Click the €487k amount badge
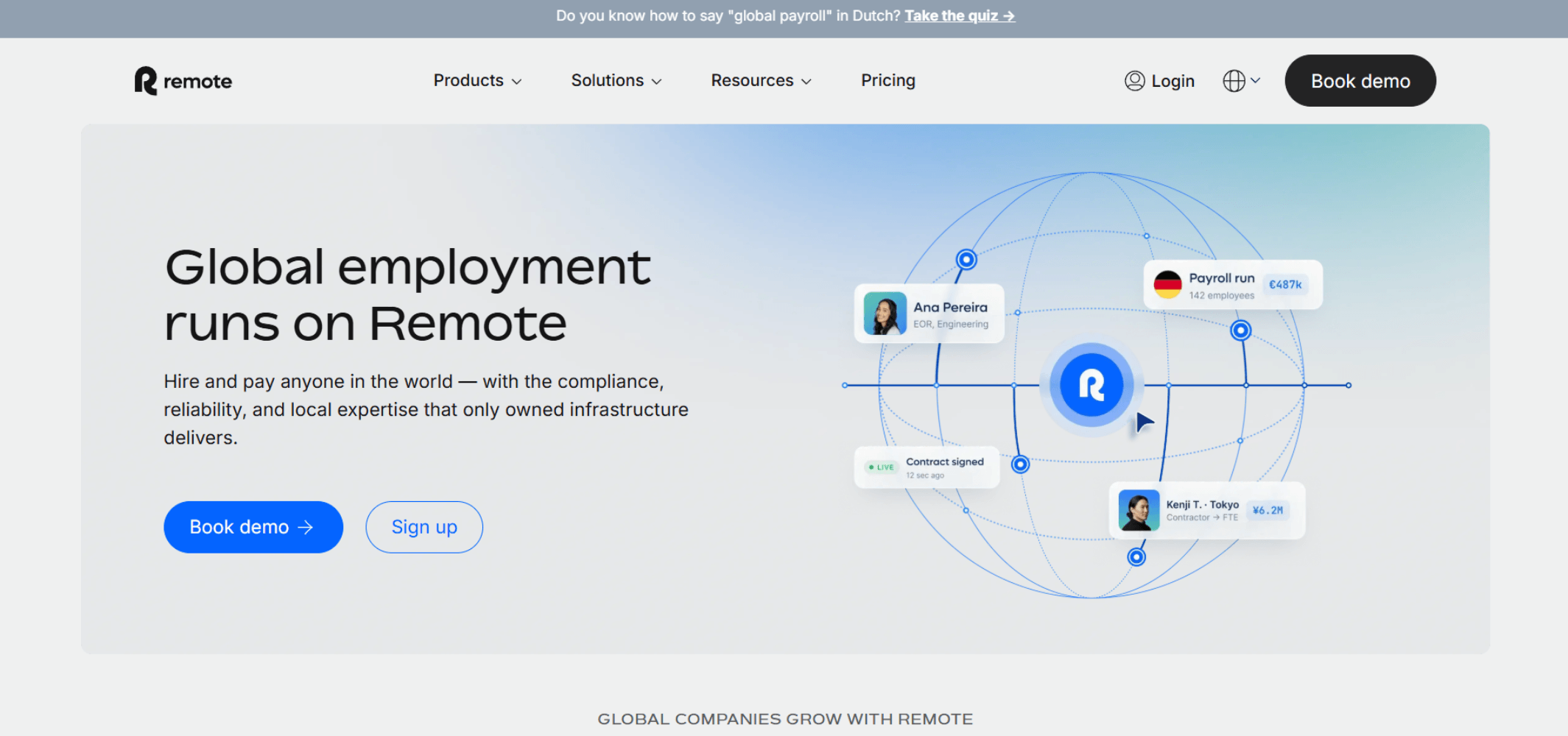 (x=1285, y=285)
